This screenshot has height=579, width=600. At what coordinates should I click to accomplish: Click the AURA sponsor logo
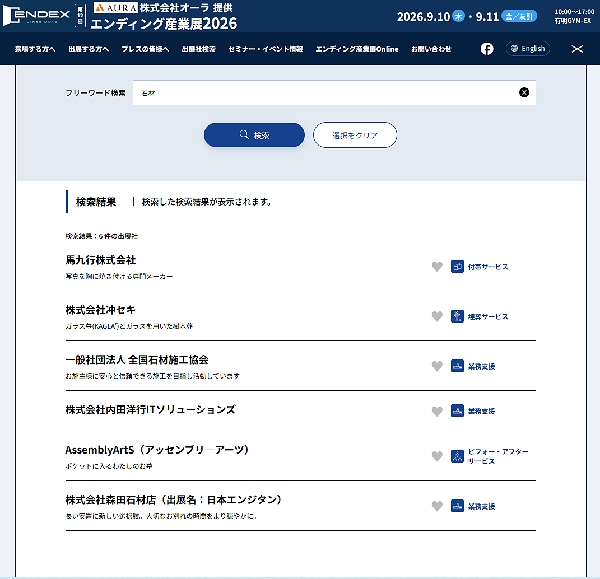coord(116,8)
